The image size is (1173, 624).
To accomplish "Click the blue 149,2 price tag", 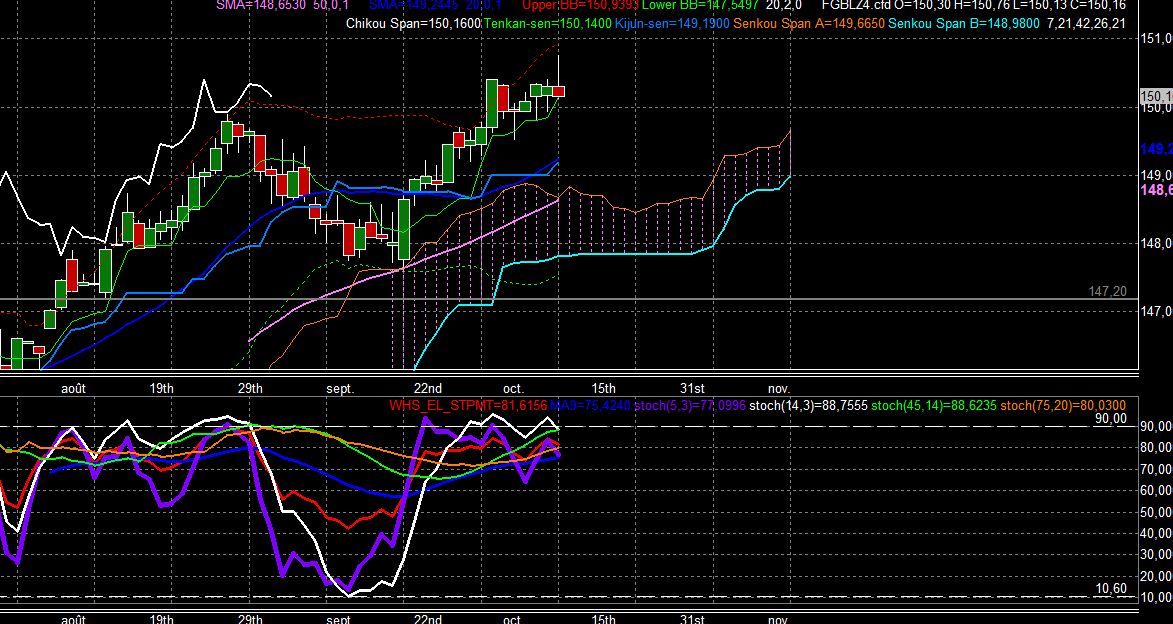I will [1156, 150].
